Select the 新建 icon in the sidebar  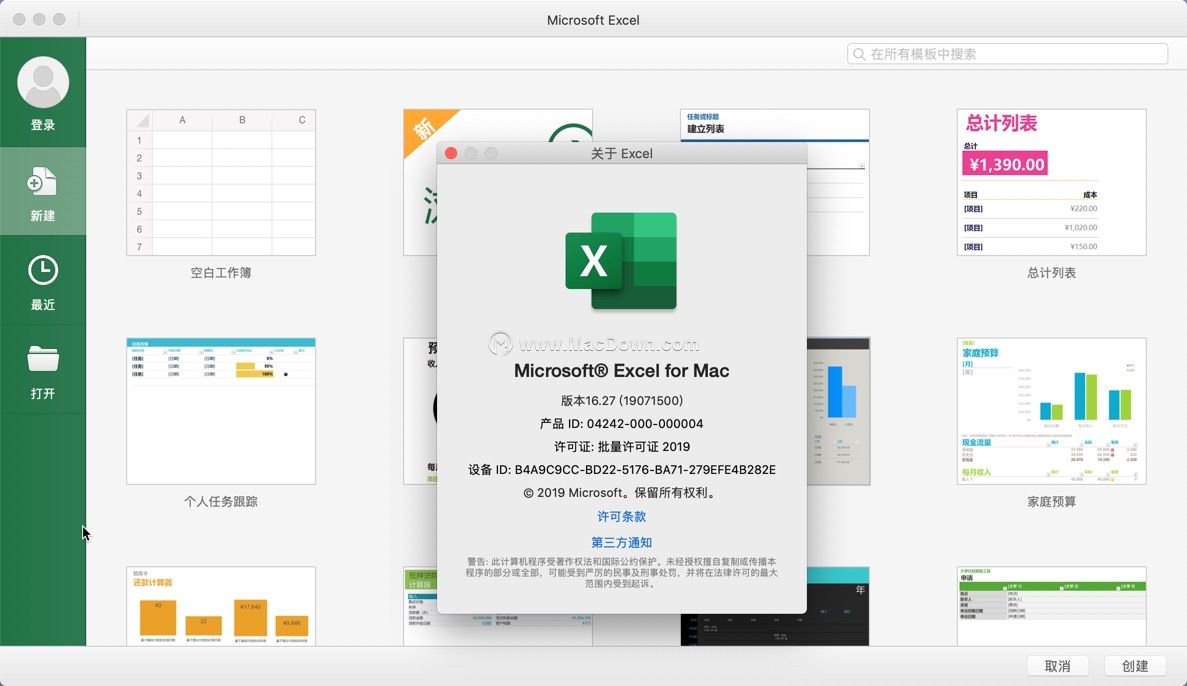[42, 182]
